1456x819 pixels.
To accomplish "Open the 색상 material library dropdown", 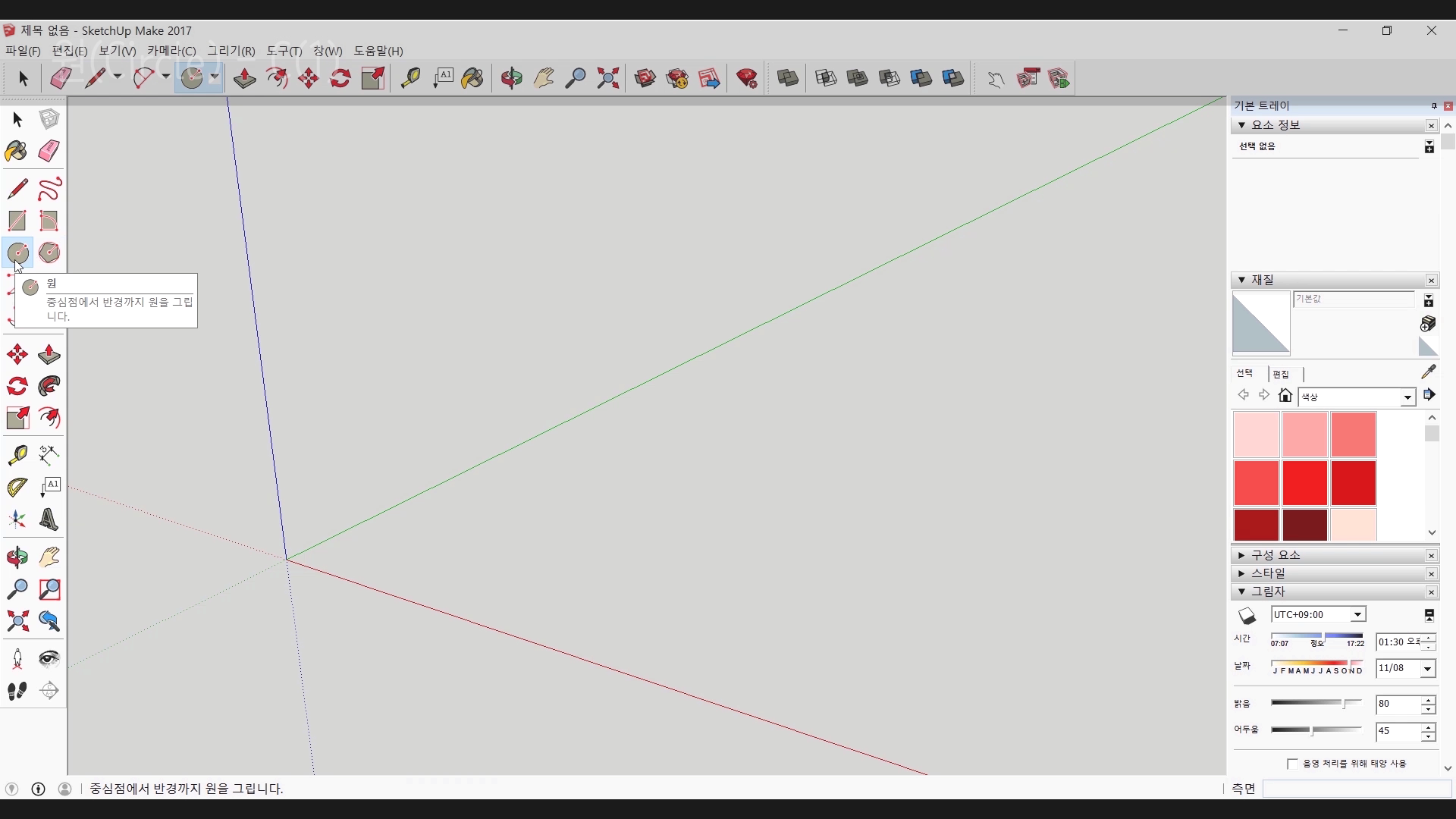I will 1407,397.
